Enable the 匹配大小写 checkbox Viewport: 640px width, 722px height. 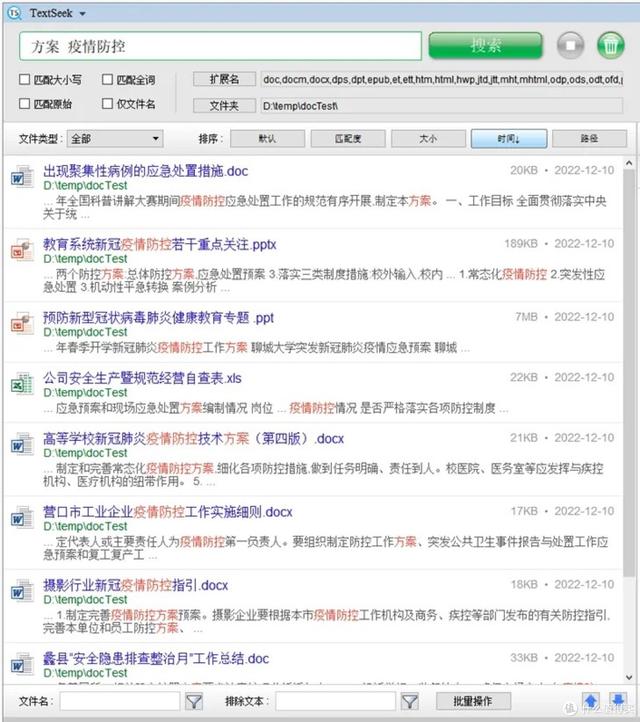[x=24, y=80]
